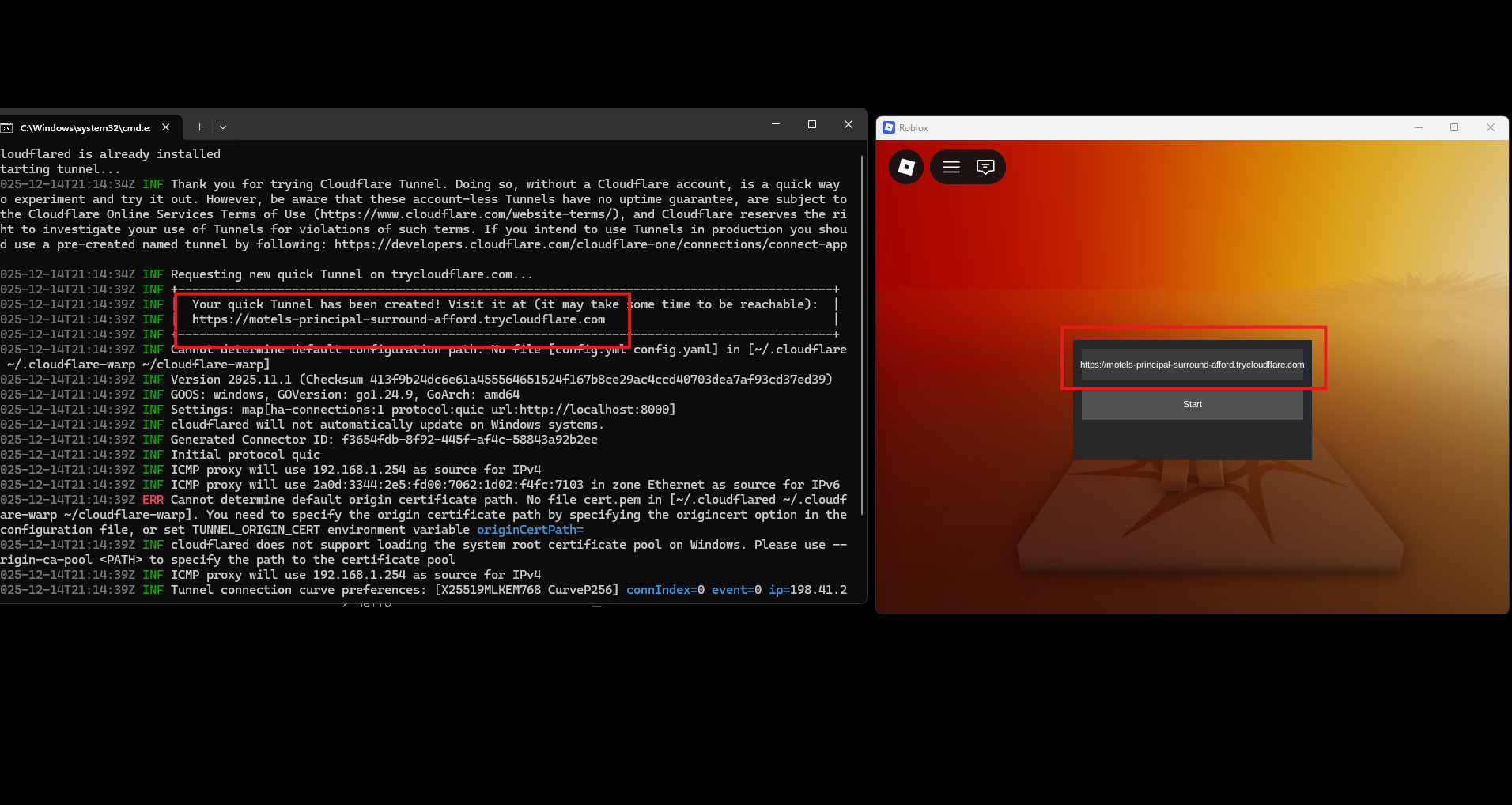Click the trycloudflare URL input field
This screenshot has height=805, width=1512.
(1192, 365)
